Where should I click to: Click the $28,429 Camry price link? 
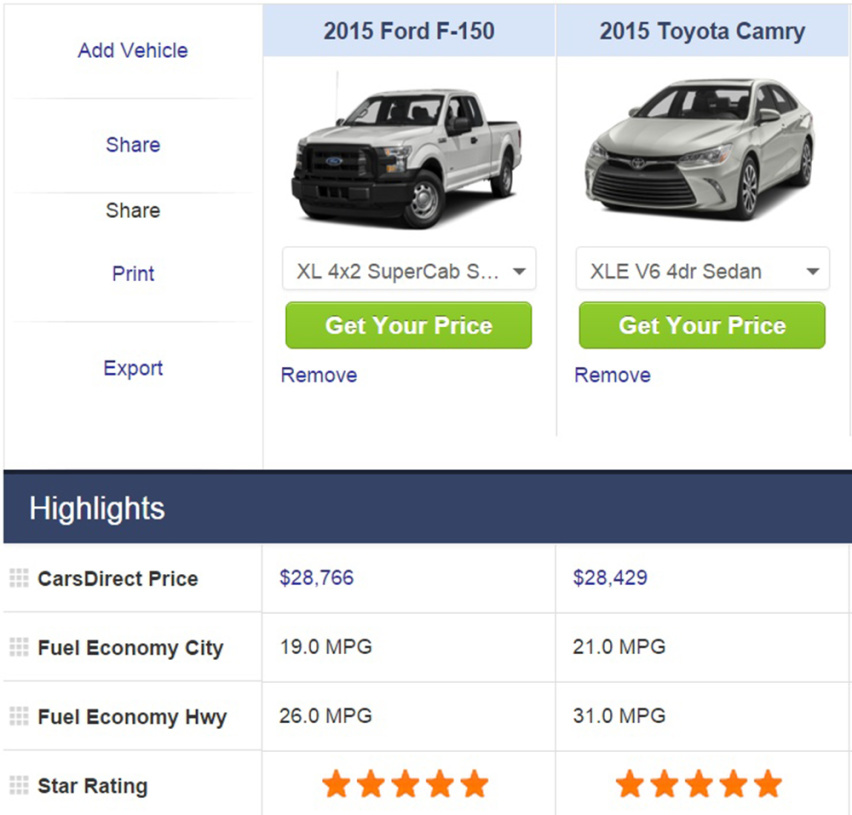(x=610, y=578)
